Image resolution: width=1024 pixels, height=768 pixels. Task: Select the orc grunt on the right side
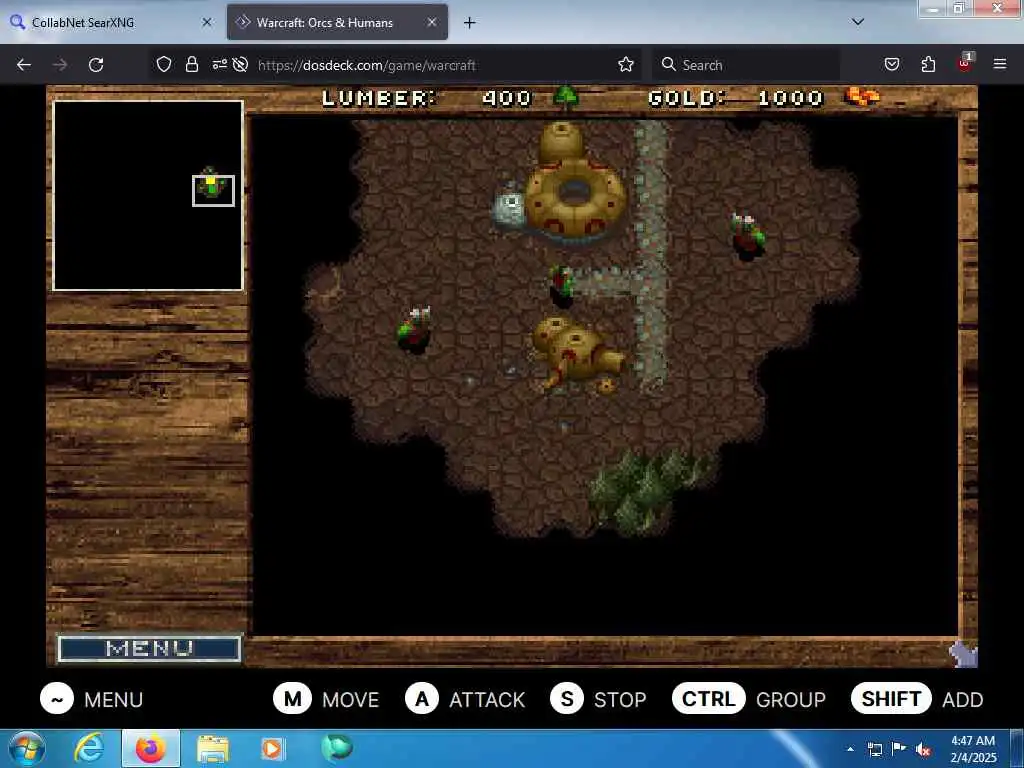pos(748,237)
